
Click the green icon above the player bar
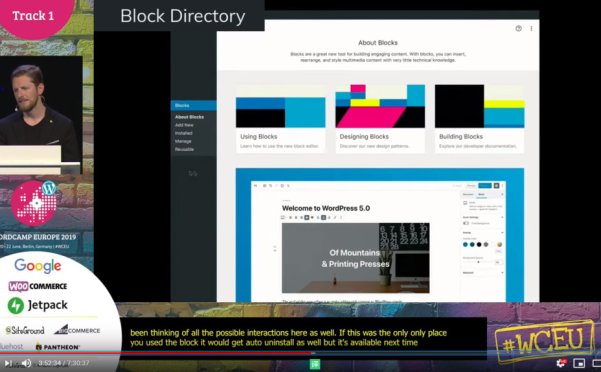(315, 364)
